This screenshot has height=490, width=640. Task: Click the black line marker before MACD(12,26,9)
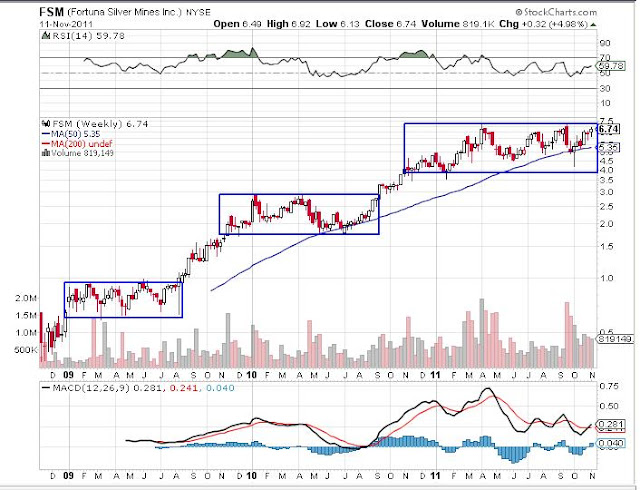pyautogui.click(x=46, y=388)
